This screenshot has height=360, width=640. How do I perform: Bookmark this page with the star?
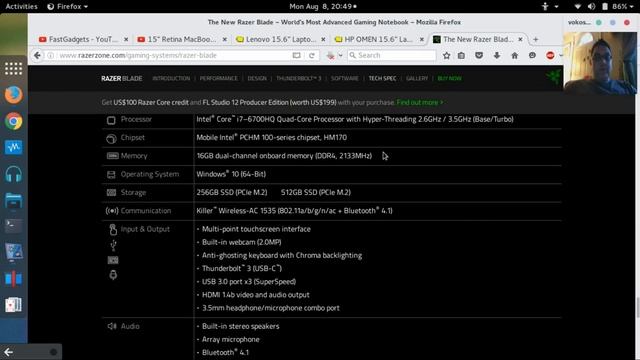pyautogui.click(x=446, y=55)
